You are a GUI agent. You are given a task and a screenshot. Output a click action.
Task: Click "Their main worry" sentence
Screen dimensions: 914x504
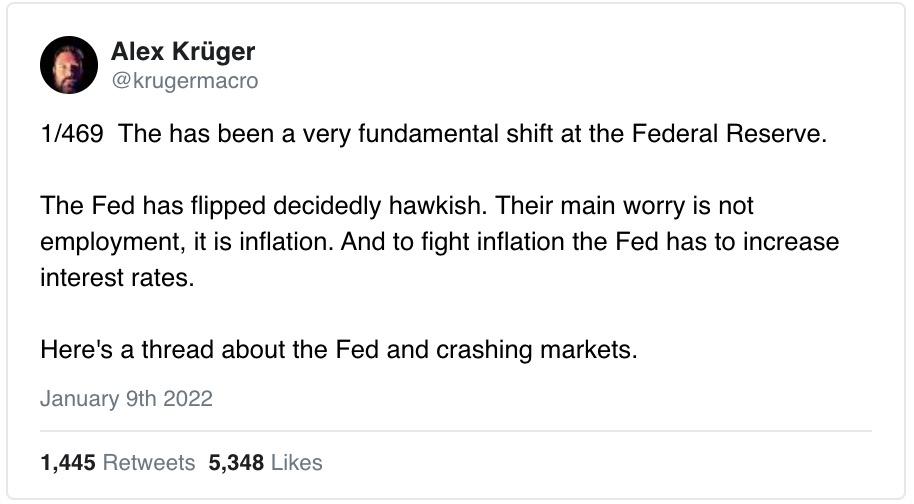(x=575, y=207)
